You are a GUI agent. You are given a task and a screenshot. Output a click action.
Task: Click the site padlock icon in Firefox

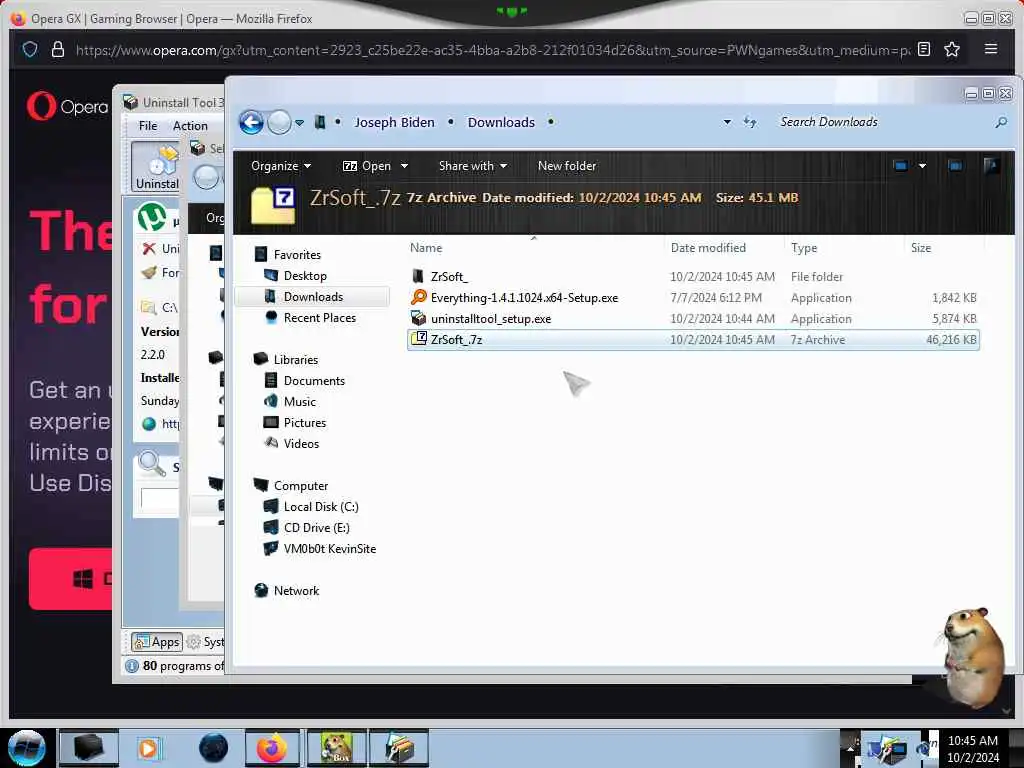tap(57, 50)
